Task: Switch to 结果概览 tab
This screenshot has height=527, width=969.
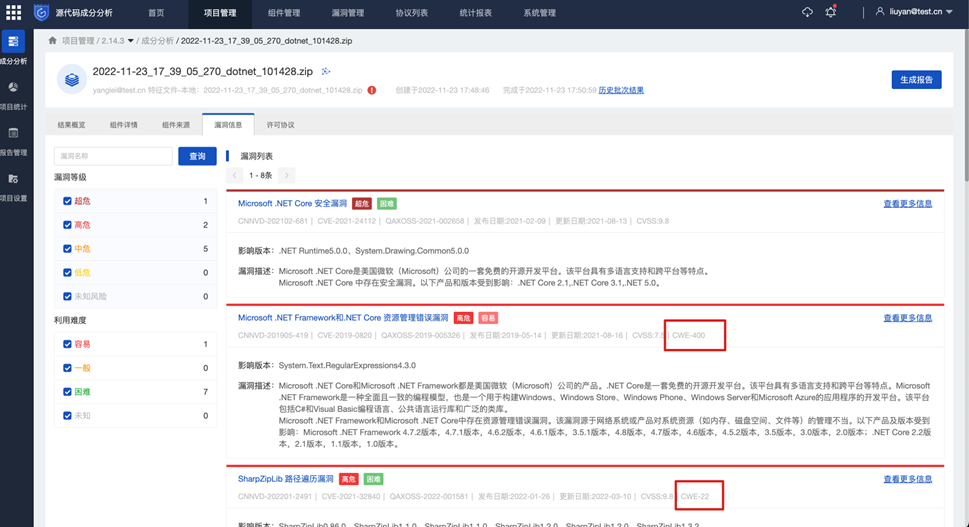Action: 72,125
